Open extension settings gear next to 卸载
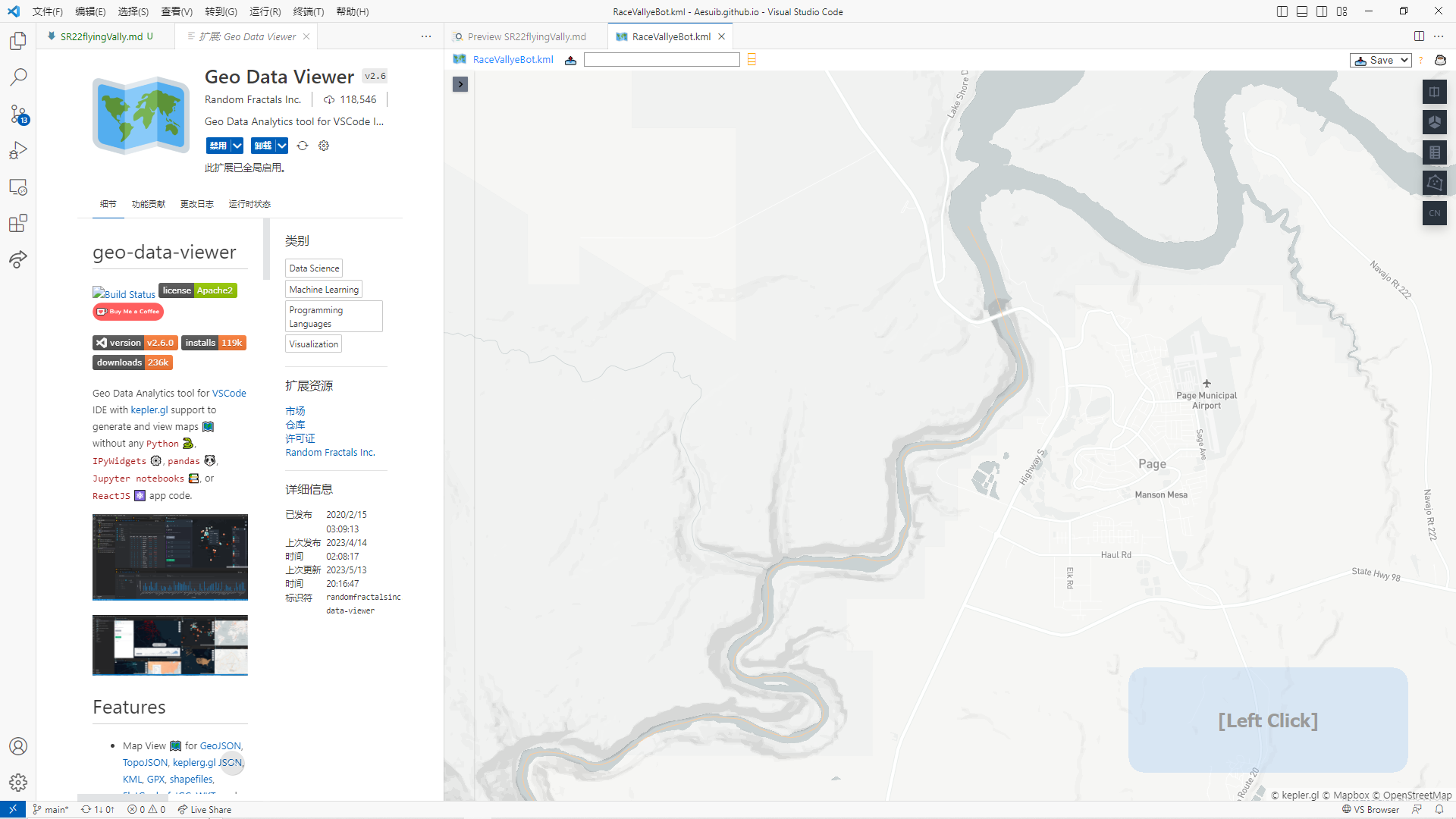The height and width of the screenshot is (819, 1456). [x=324, y=146]
